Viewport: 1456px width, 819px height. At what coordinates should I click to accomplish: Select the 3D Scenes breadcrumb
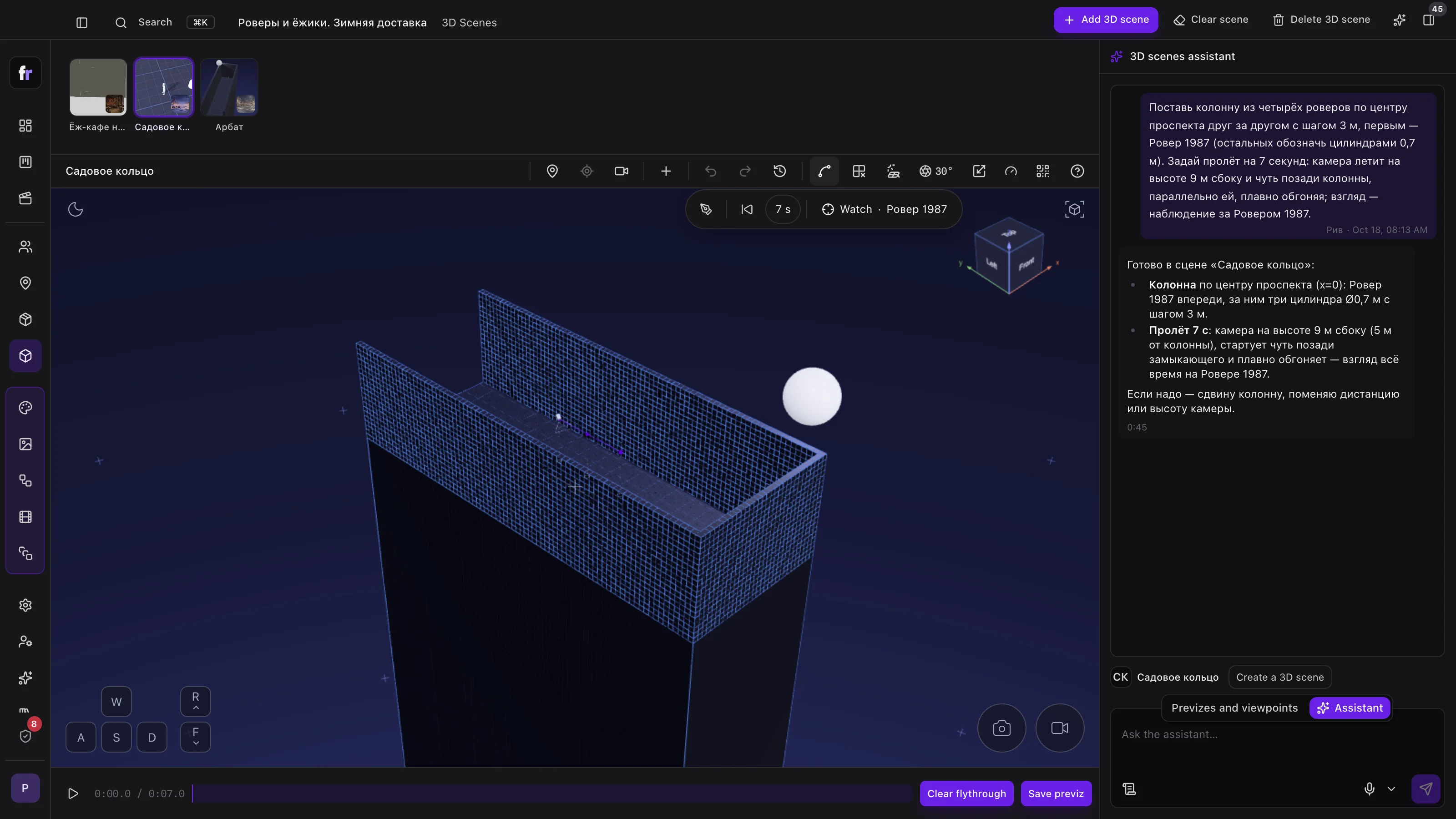click(469, 23)
